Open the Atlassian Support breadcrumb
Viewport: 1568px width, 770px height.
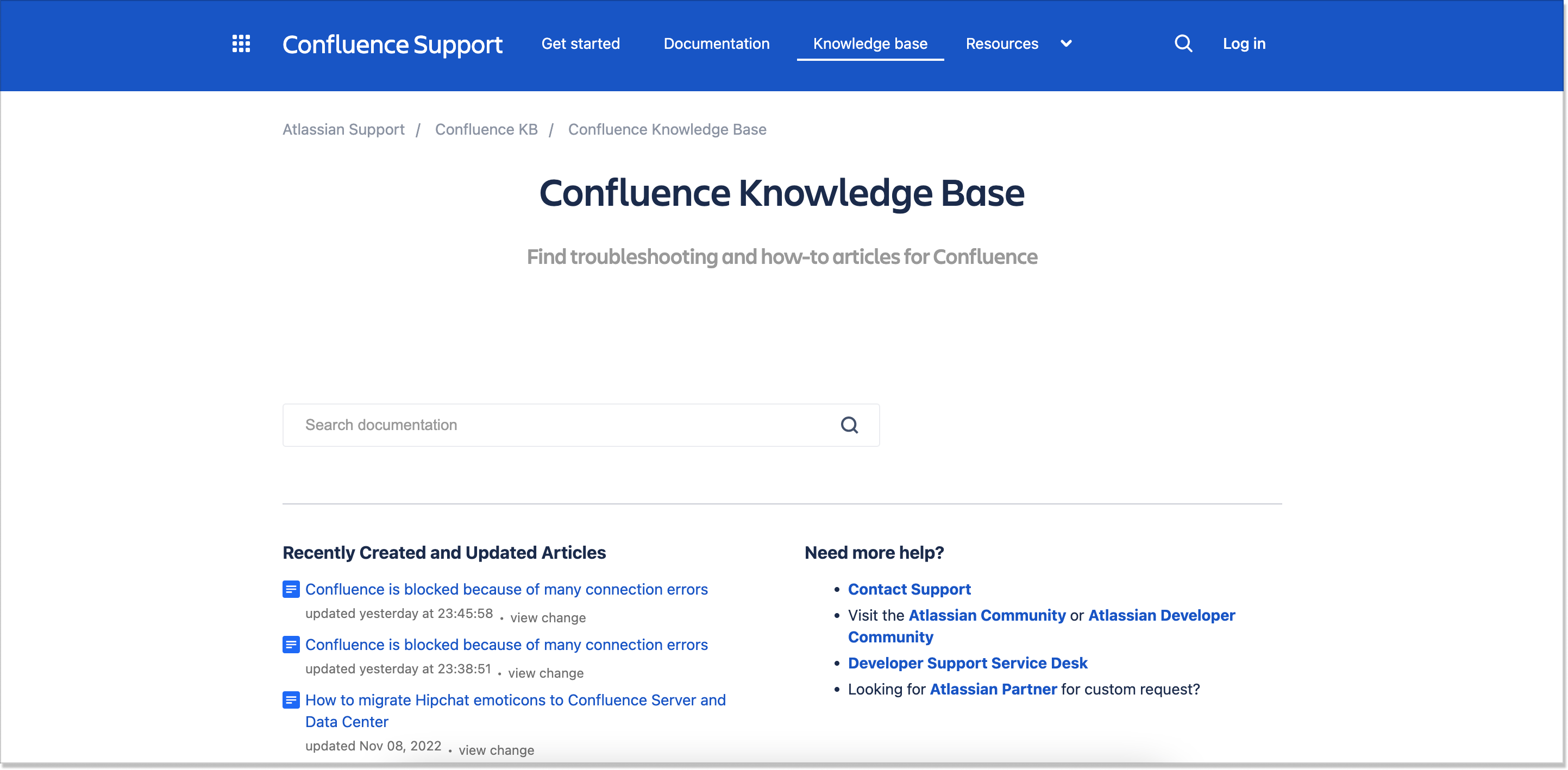pyautogui.click(x=343, y=129)
